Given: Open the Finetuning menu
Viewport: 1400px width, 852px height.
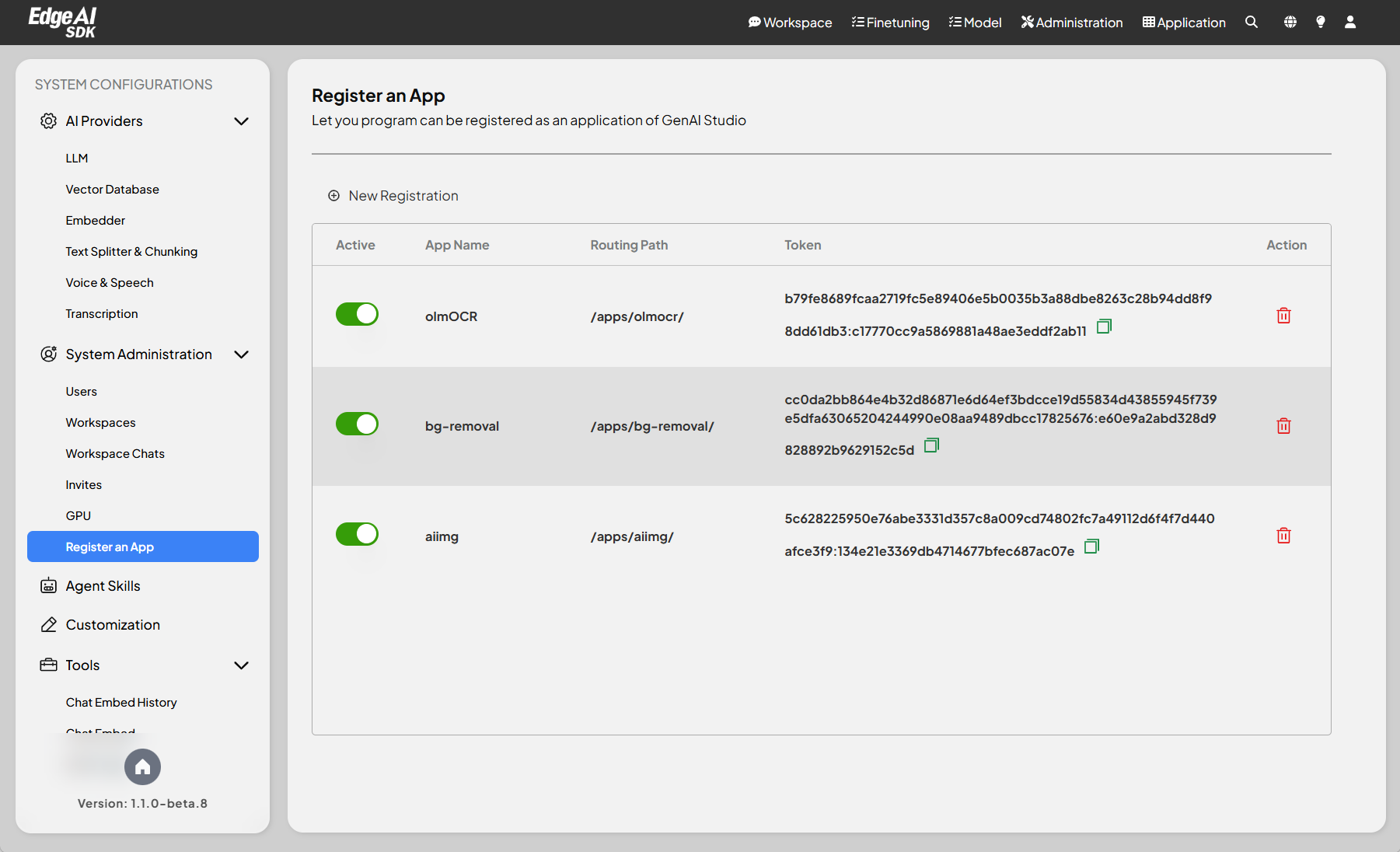Looking at the screenshot, I should (890, 23).
